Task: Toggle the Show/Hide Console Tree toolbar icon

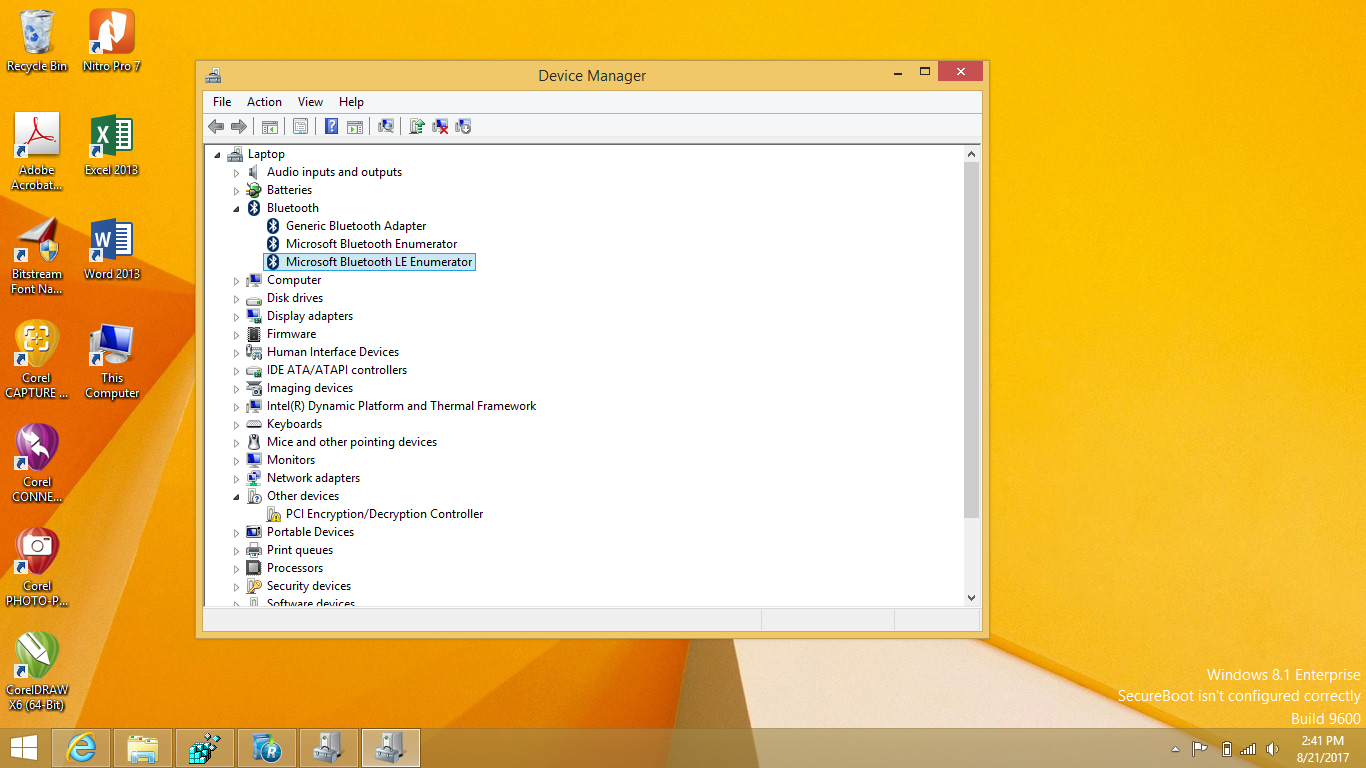Action: click(x=270, y=126)
